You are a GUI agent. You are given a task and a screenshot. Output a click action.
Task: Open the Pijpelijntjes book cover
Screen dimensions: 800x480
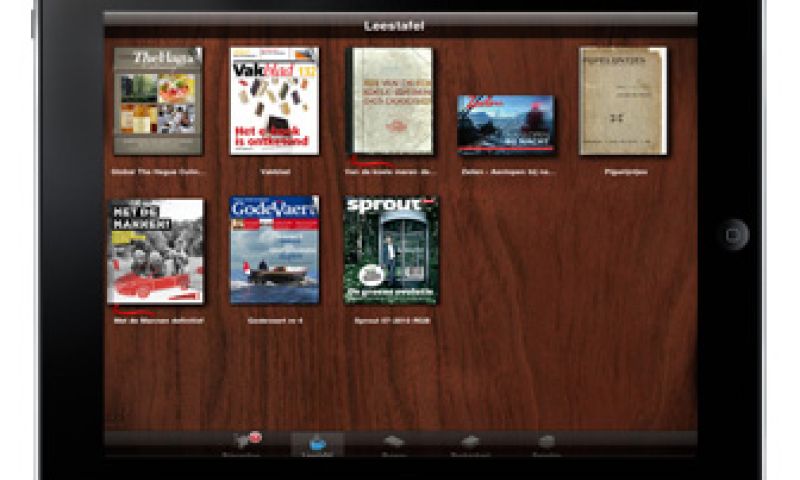point(622,101)
